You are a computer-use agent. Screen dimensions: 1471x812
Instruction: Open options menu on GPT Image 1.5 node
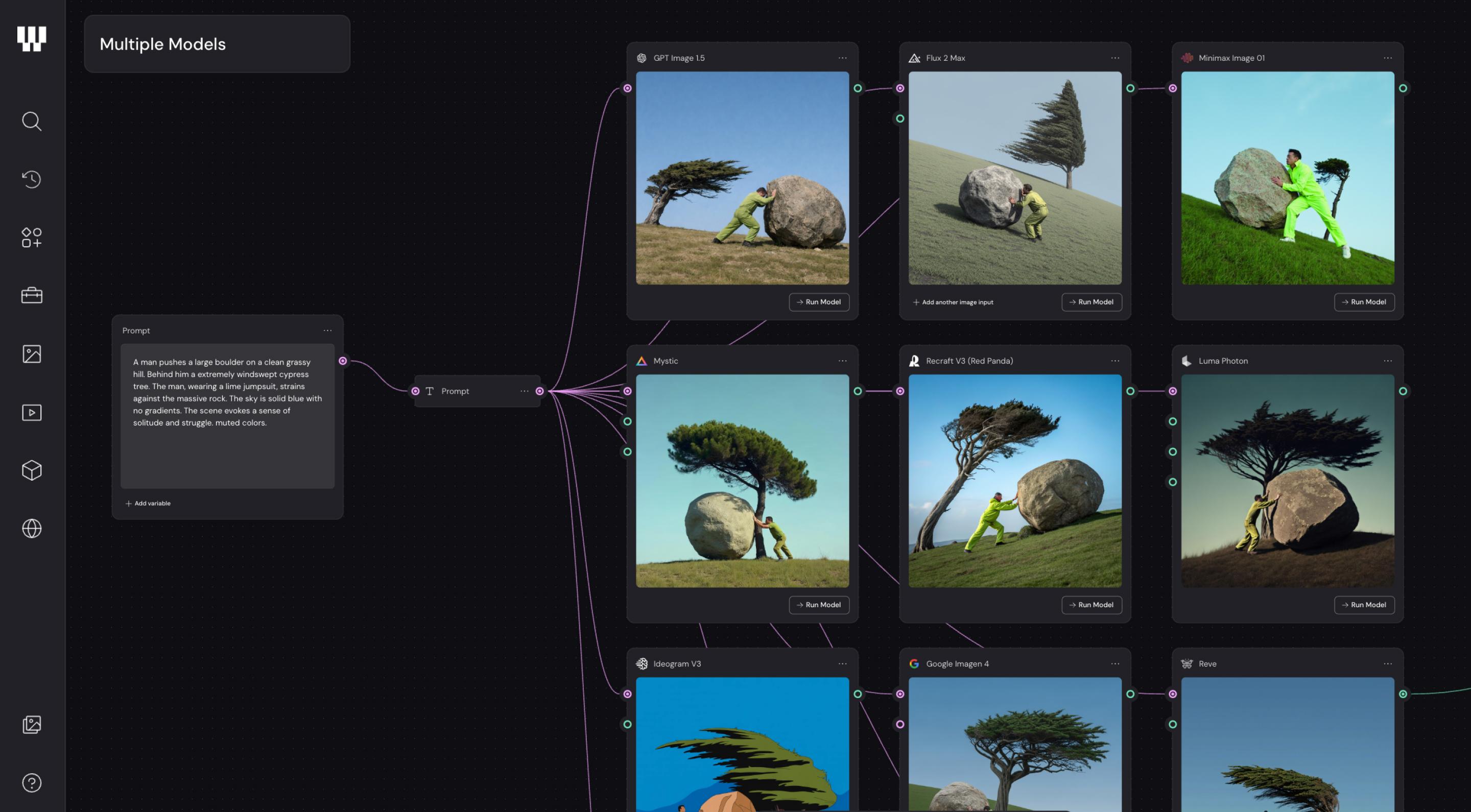click(x=842, y=58)
